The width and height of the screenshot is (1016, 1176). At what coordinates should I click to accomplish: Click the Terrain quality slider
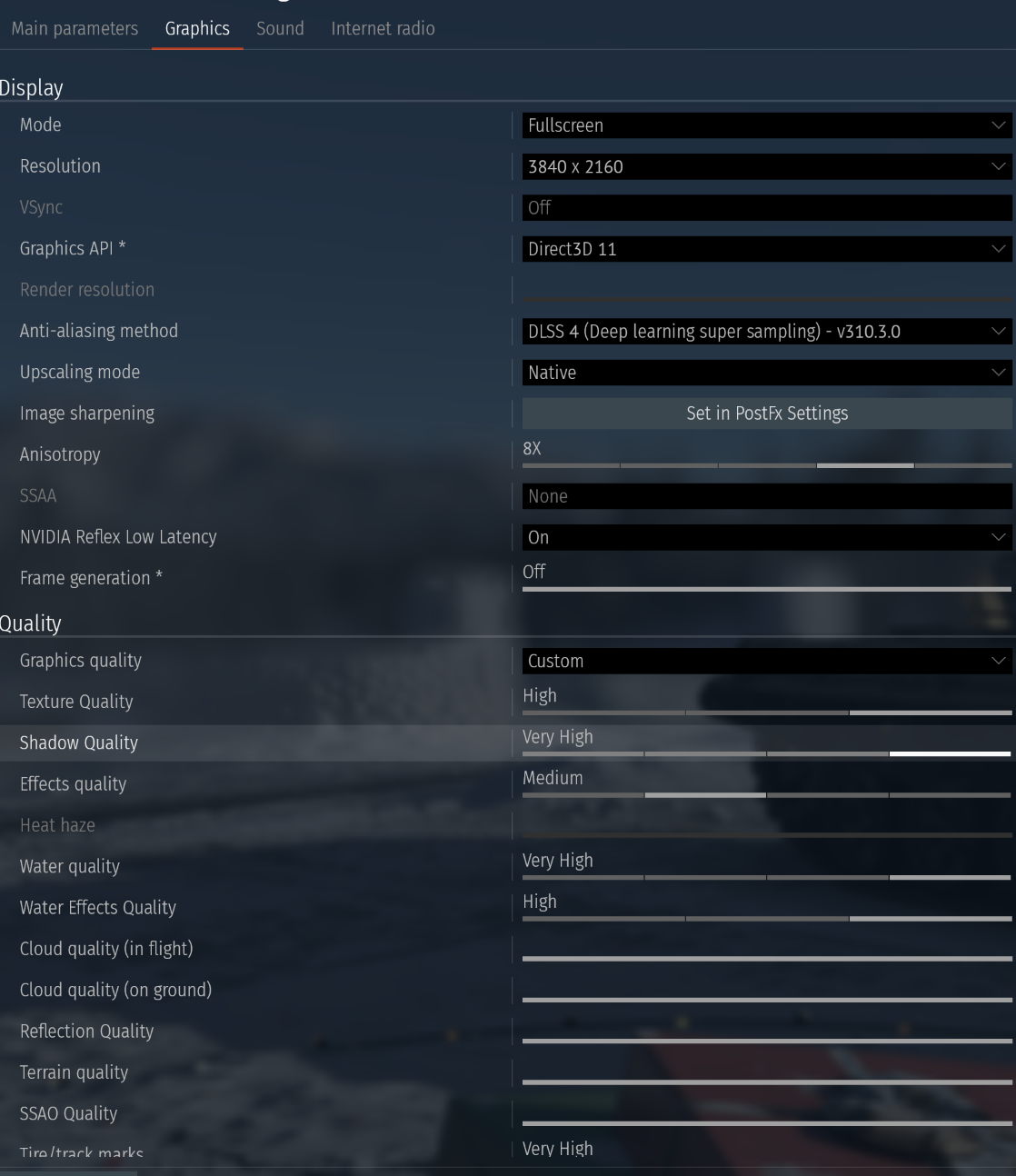pyautogui.click(x=767, y=1081)
